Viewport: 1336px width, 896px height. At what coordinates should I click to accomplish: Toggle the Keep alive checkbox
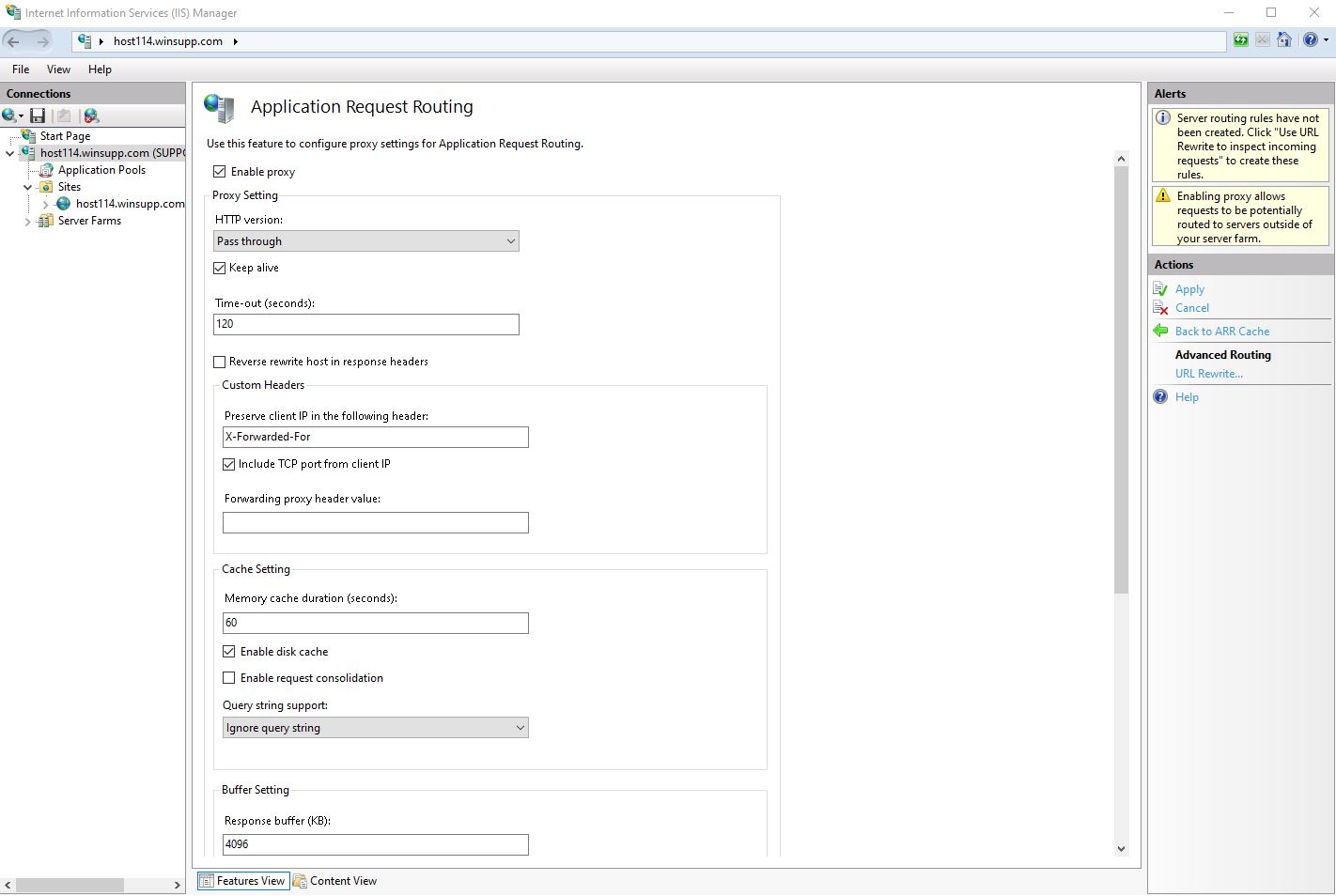(x=220, y=268)
